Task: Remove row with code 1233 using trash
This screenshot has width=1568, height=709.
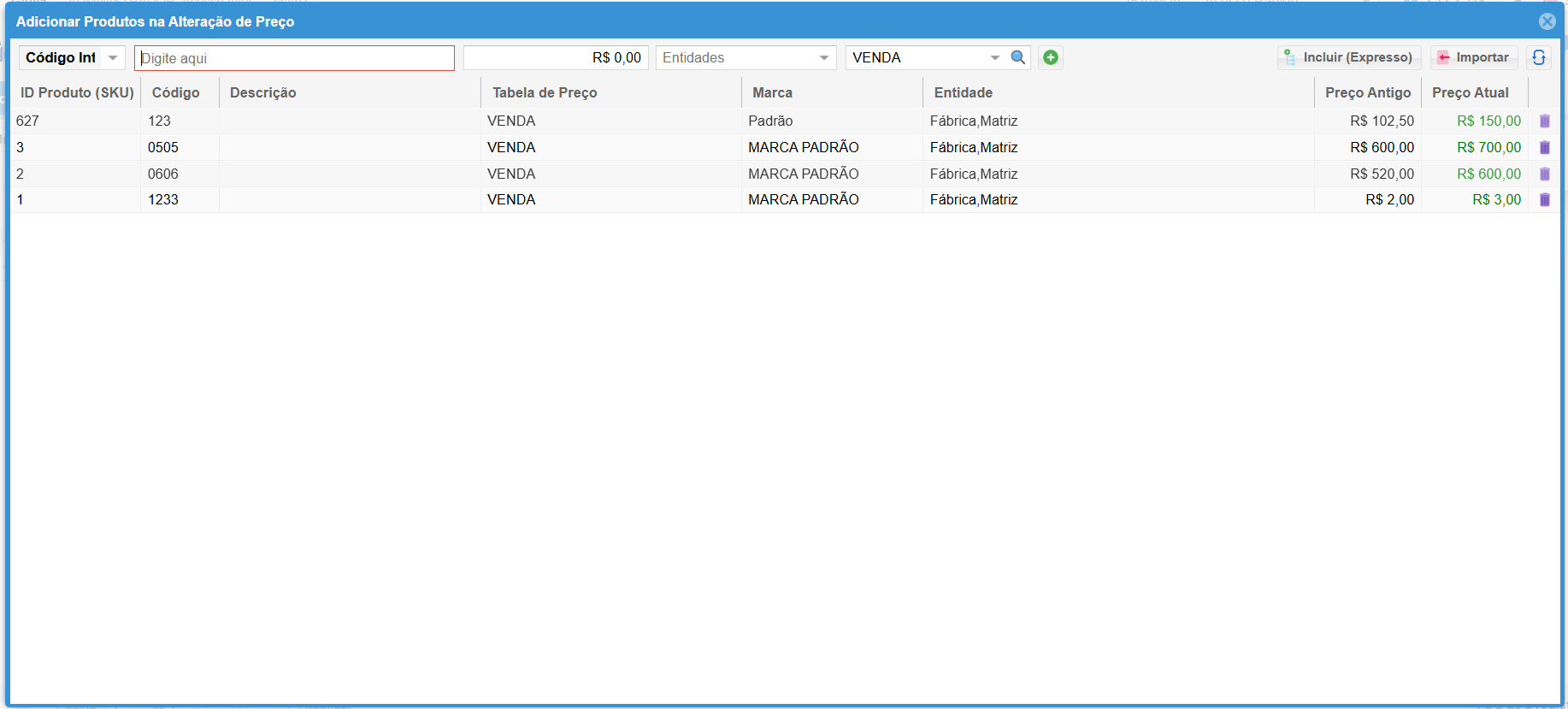Action: point(1544,200)
